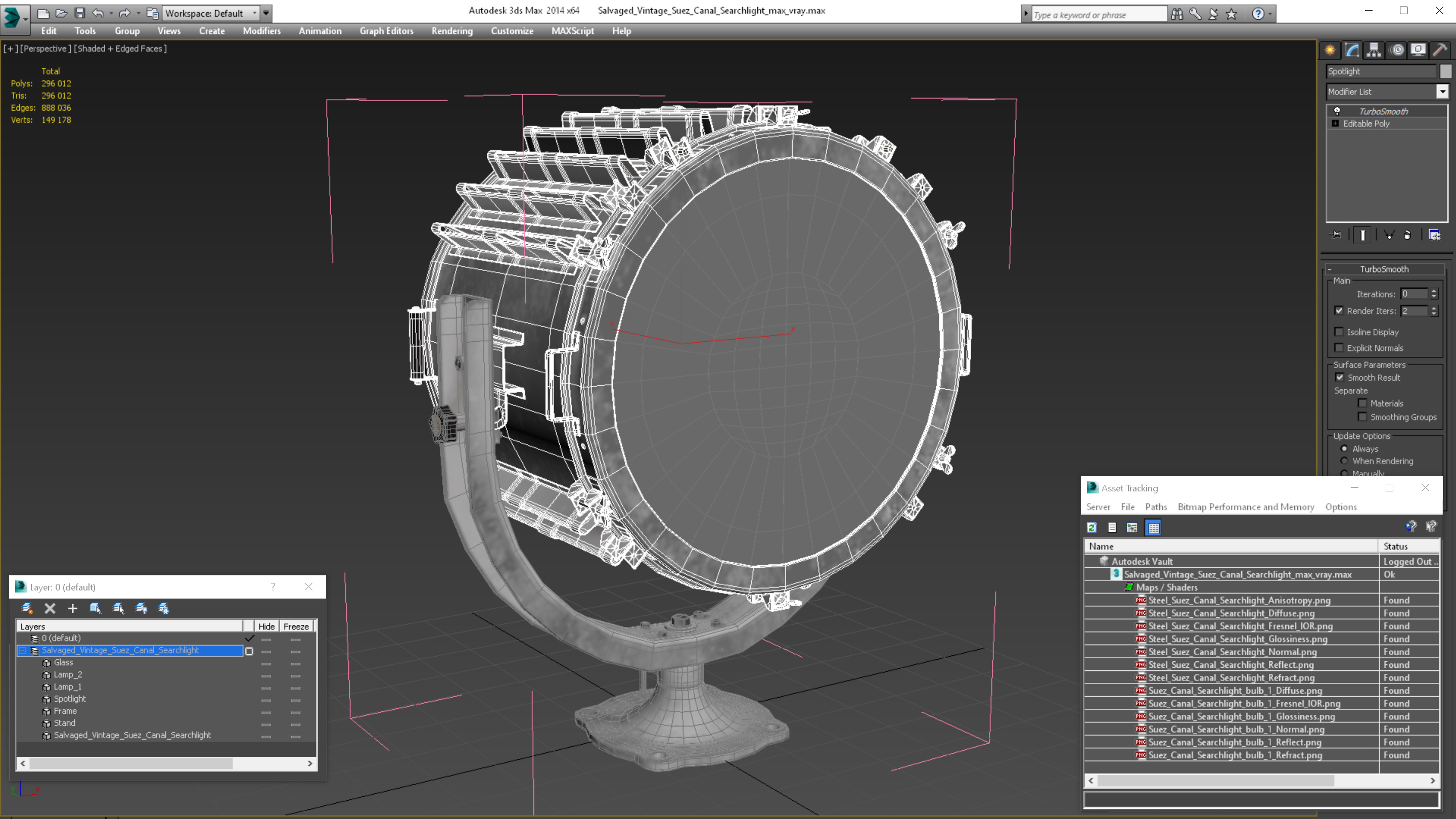The image size is (1456, 819).
Task: Open the Workspace: Default dropdown
Action: coord(210,13)
